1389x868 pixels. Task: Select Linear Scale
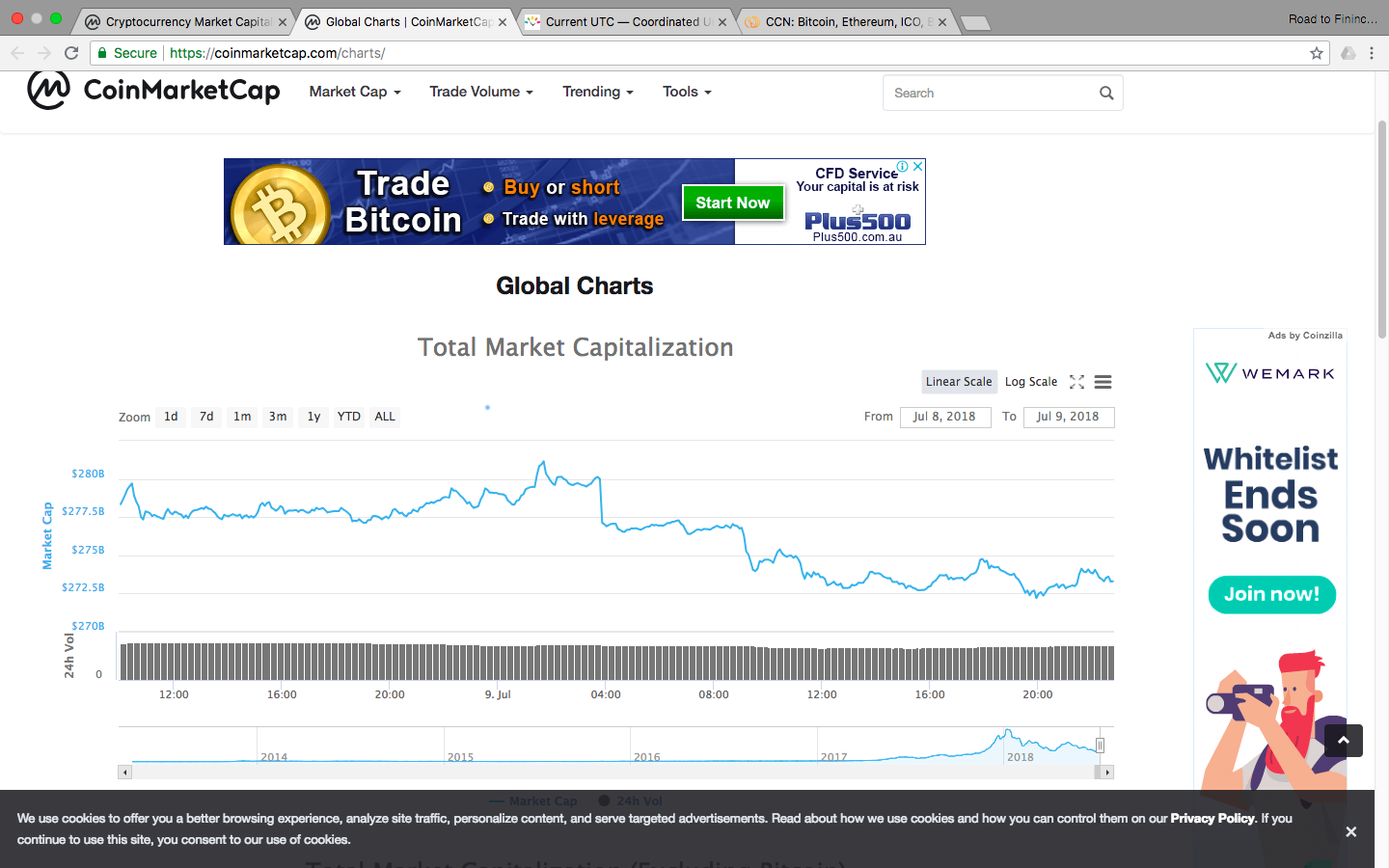pos(959,382)
